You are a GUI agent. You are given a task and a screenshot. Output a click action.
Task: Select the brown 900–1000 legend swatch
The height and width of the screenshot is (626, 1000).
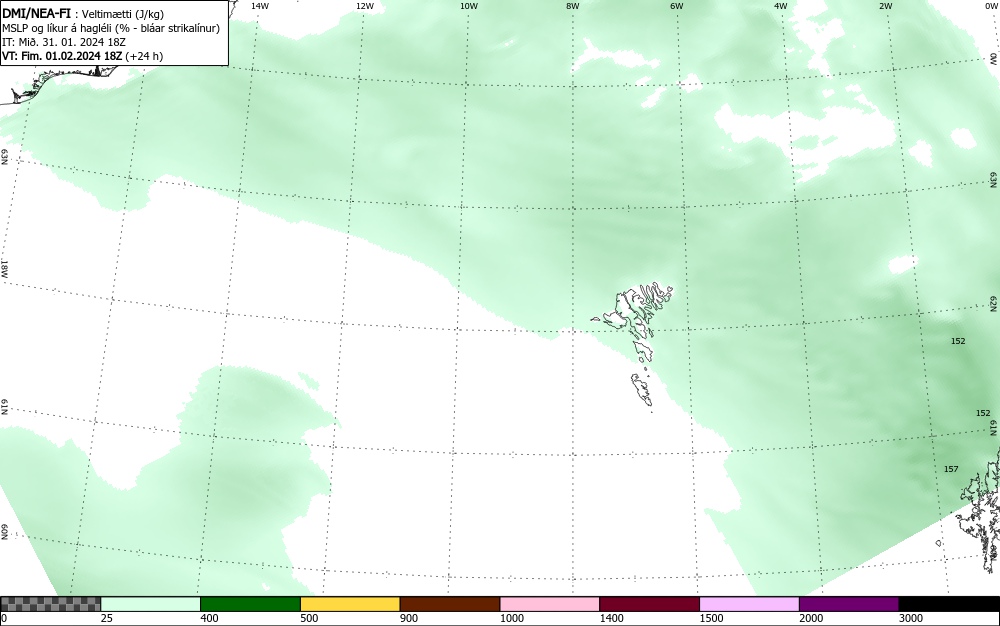tap(450, 604)
